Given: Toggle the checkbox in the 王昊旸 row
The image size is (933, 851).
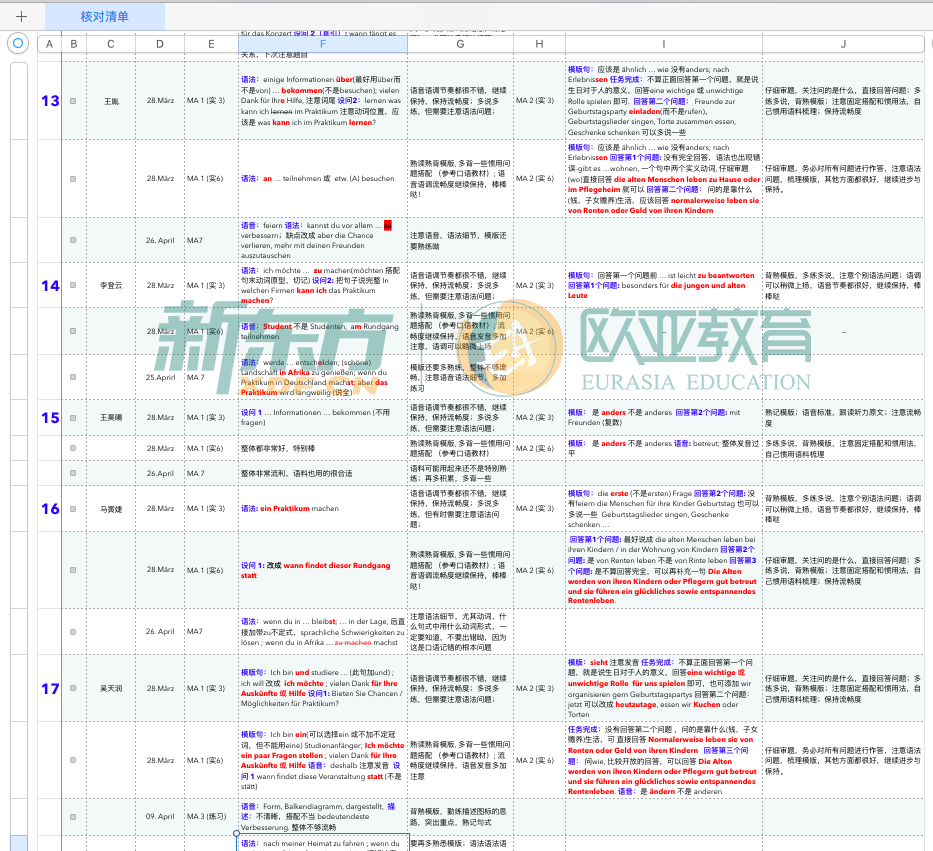Looking at the screenshot, I should (x=73, y=418).
